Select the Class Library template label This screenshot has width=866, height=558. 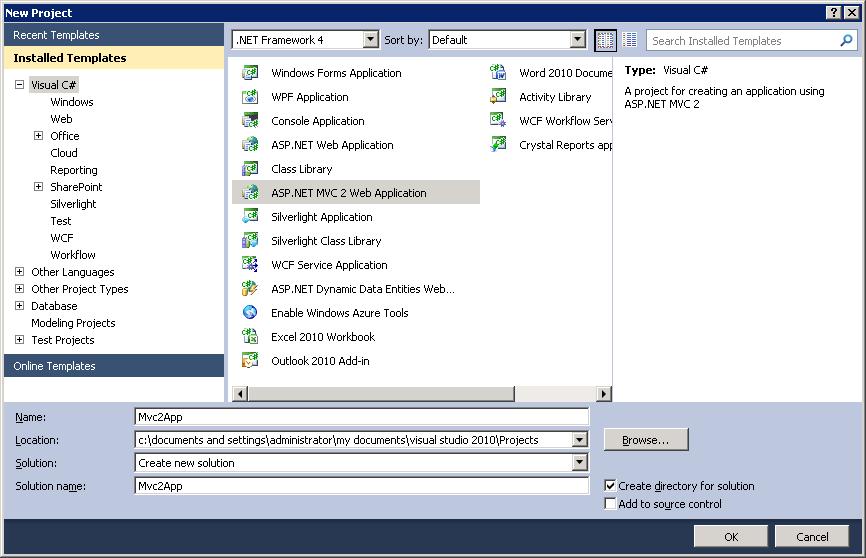point(302,169)
